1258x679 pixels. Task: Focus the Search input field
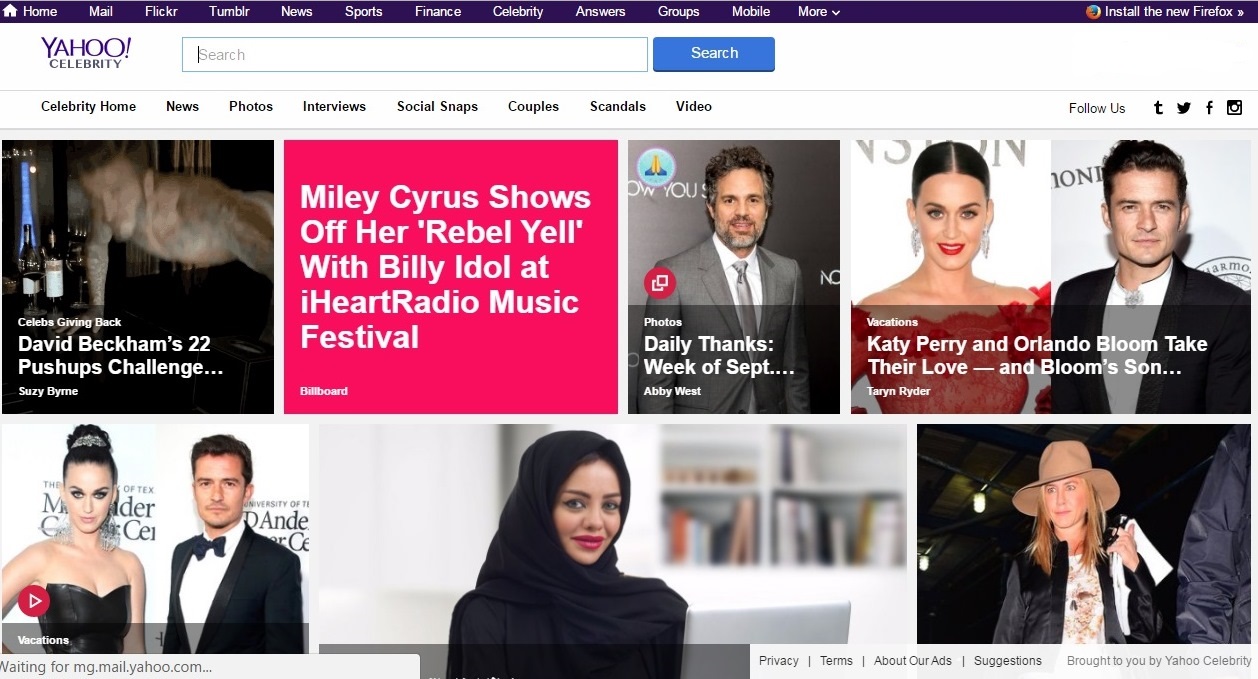tap(415, 55)
